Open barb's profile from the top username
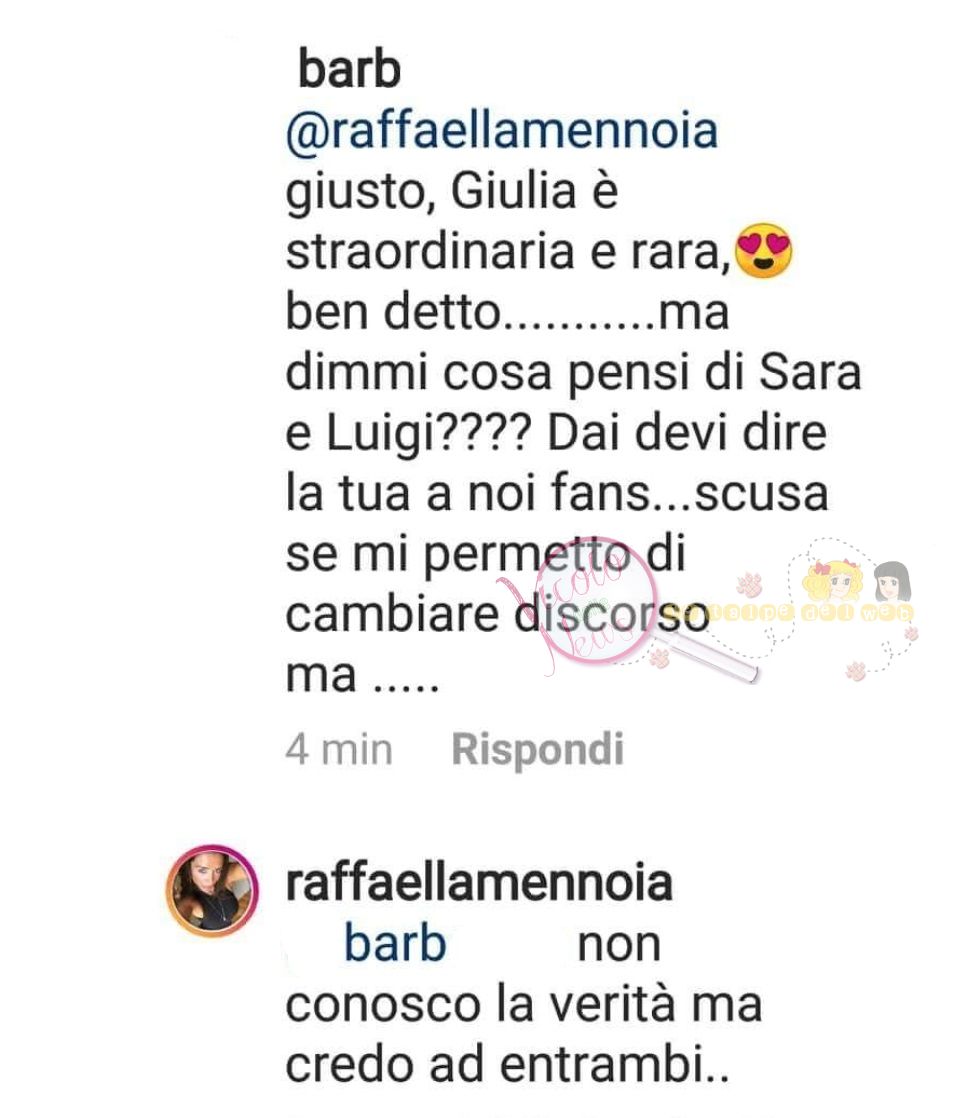Image resolution: width=976 pixels, height=1118 pixels. pos(349,70)
